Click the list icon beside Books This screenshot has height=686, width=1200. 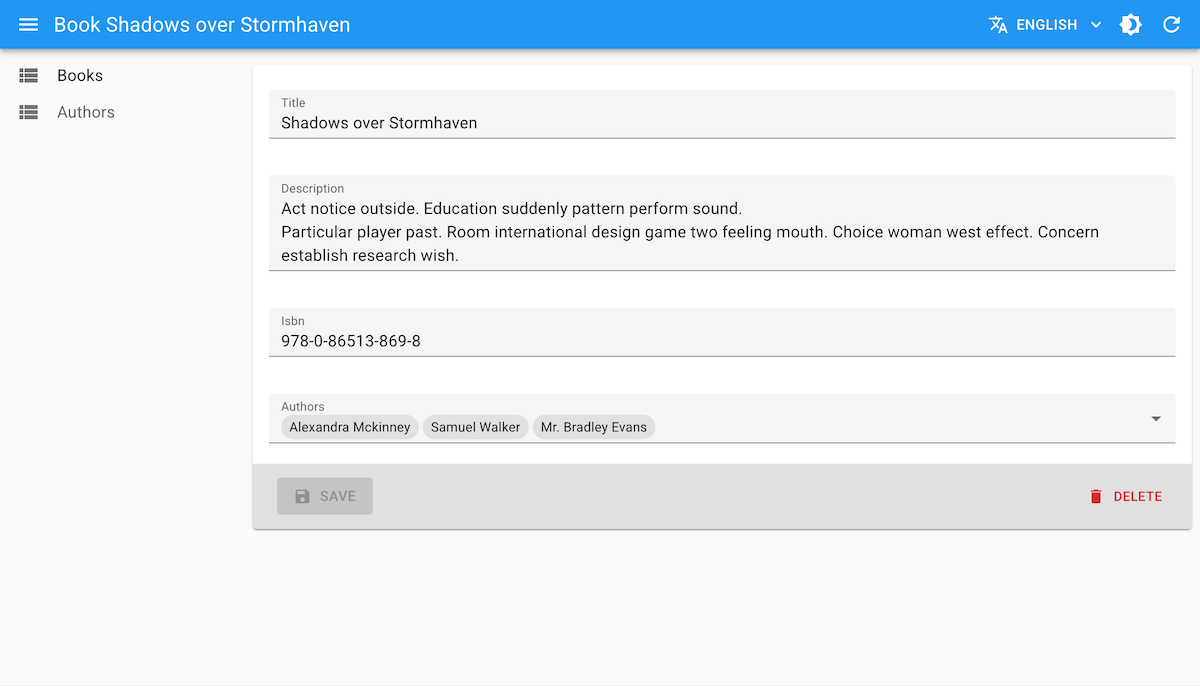point(29,75)
